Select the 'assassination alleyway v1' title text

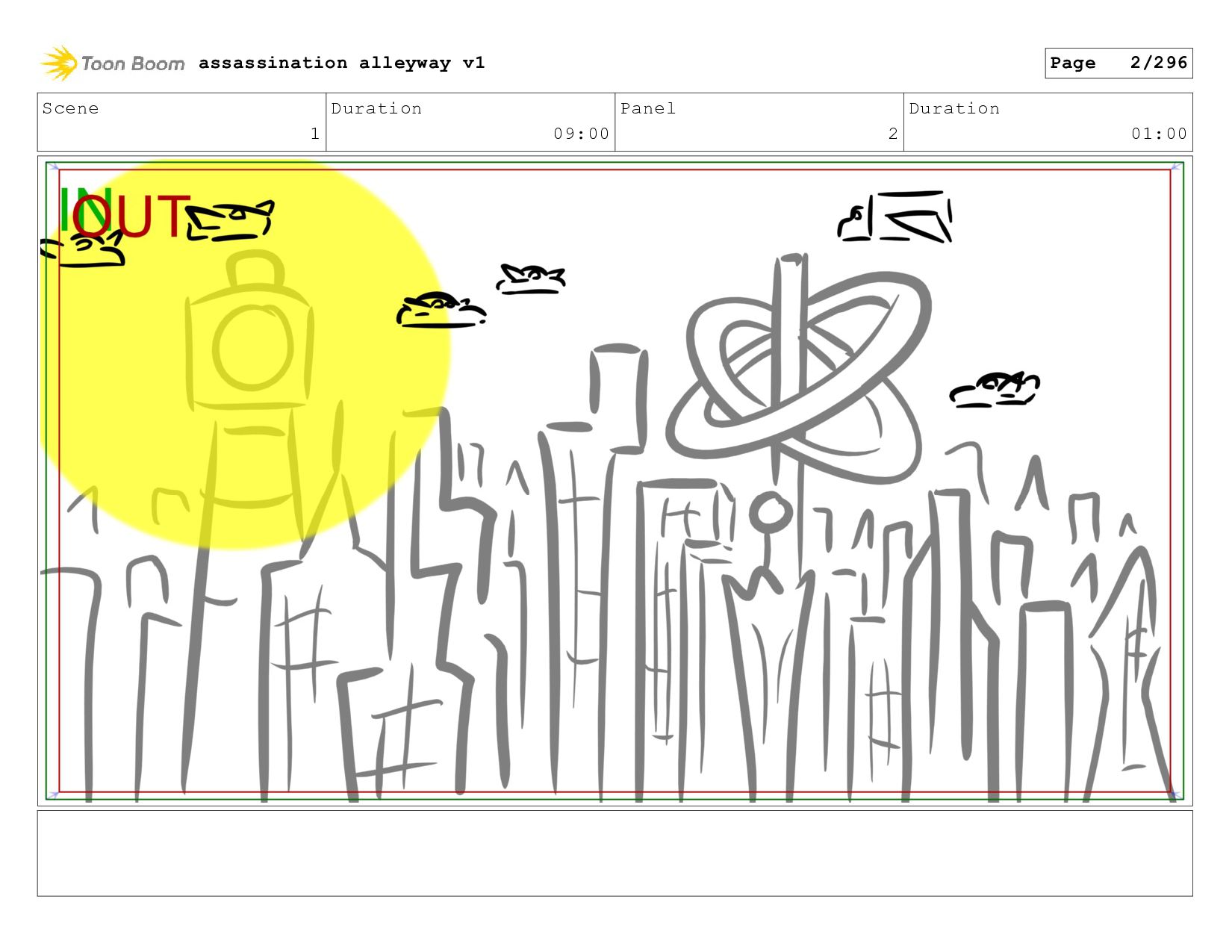coord(342,63)
